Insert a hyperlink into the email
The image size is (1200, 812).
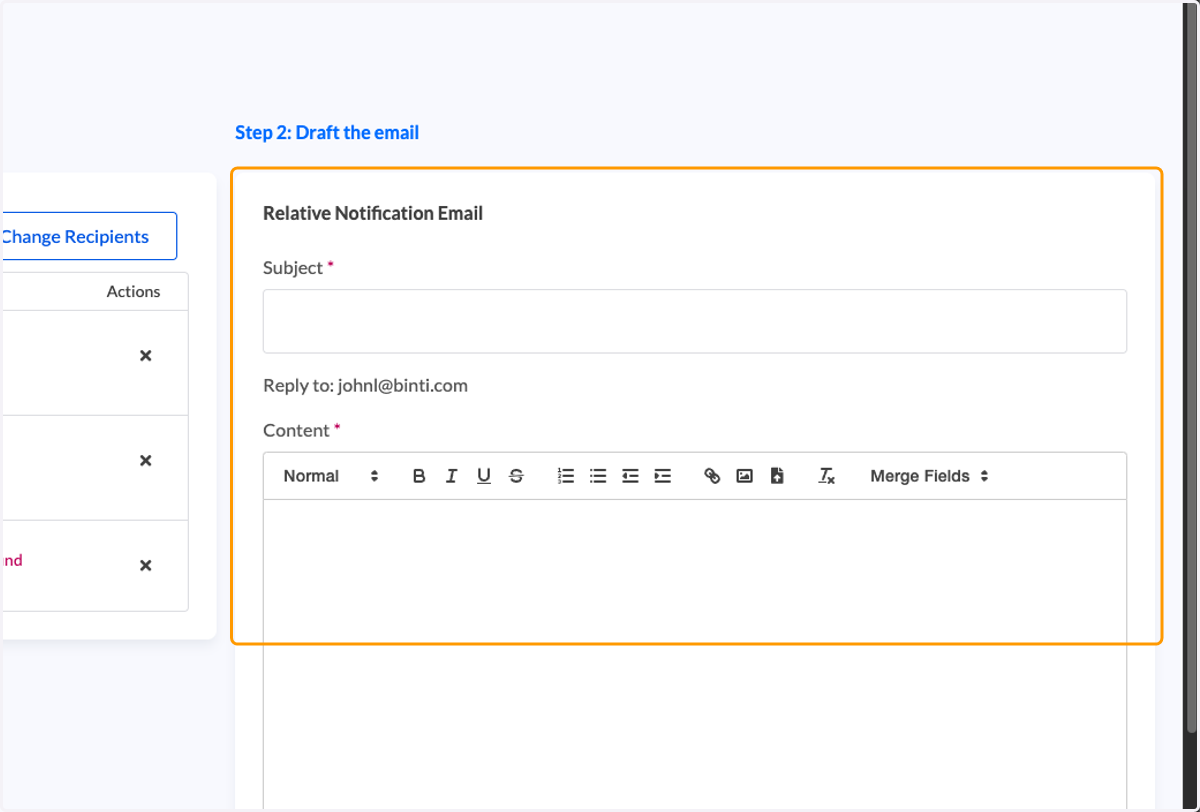712,476
